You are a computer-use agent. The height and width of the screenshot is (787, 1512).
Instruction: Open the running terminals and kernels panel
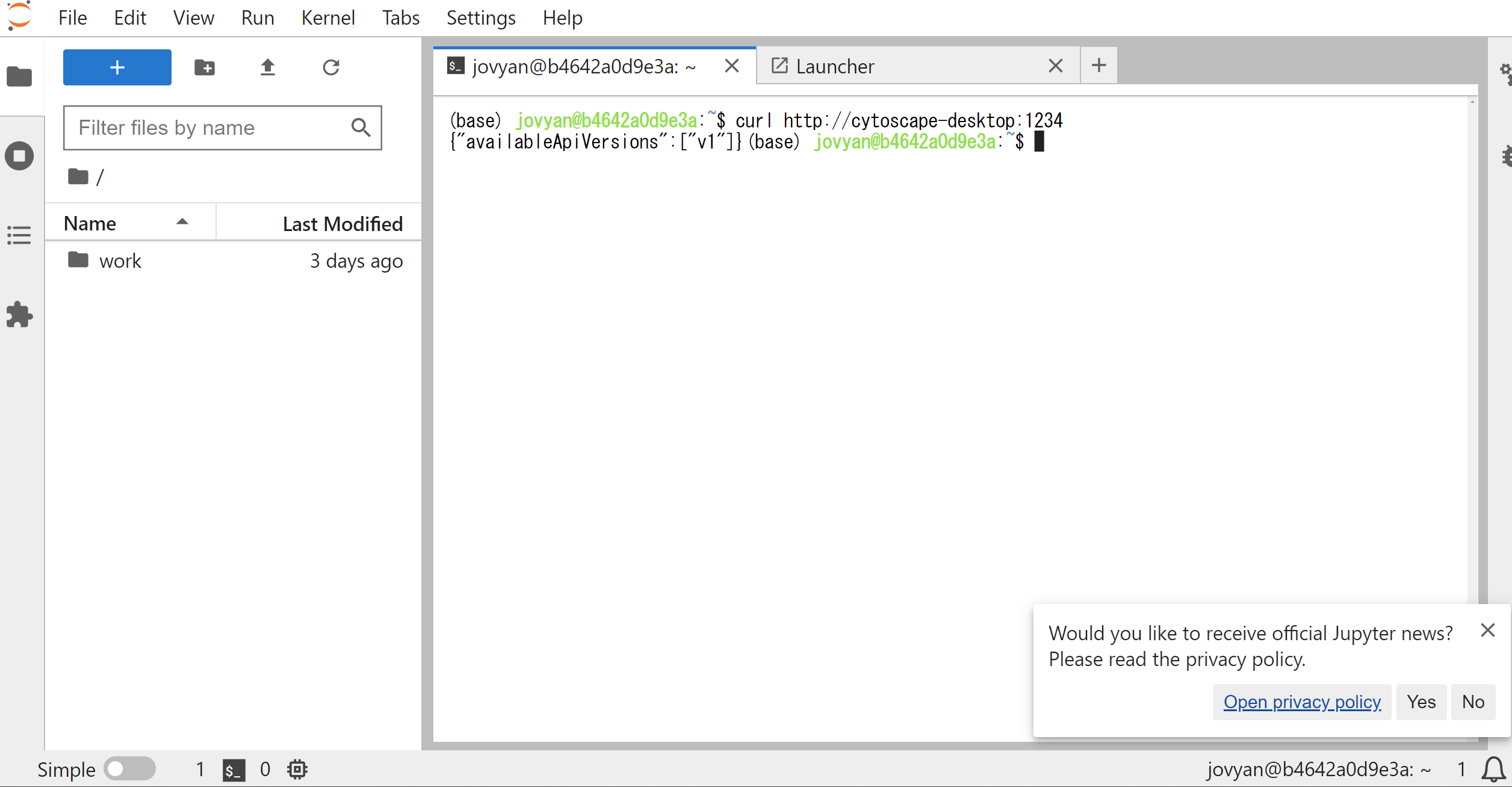[20, 156]
